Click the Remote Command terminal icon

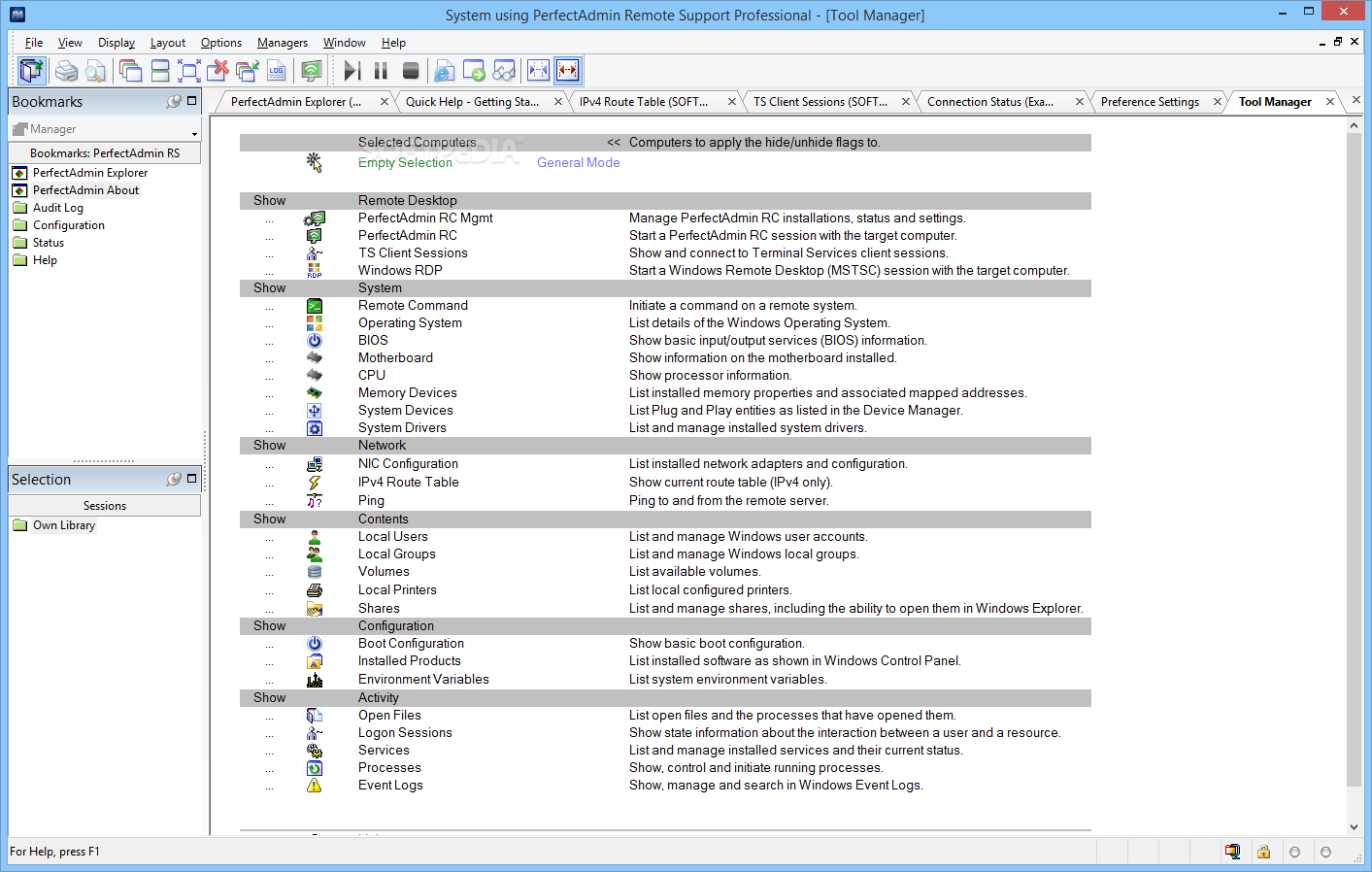tap(314, 306)
